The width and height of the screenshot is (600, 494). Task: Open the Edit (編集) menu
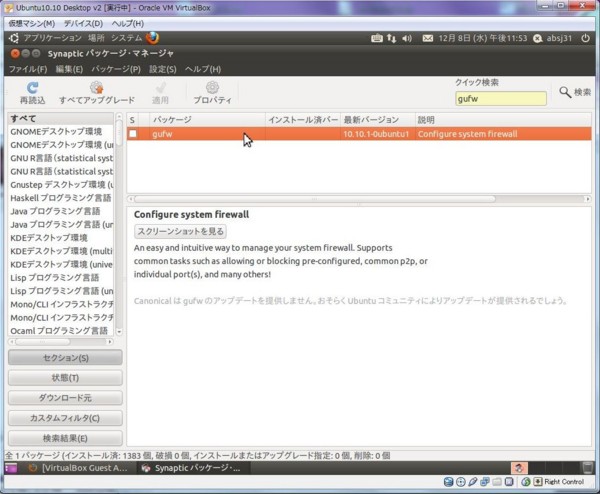point(69,69)
